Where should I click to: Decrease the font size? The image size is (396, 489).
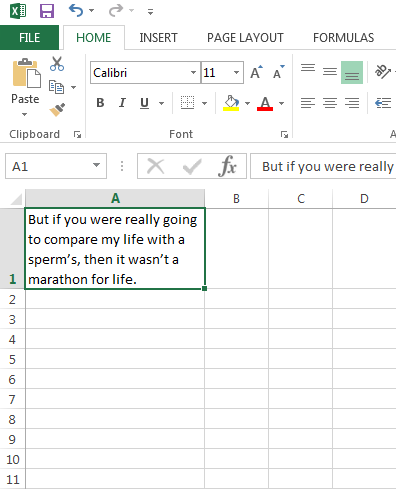pyautogui.click(x=279, y=72)
